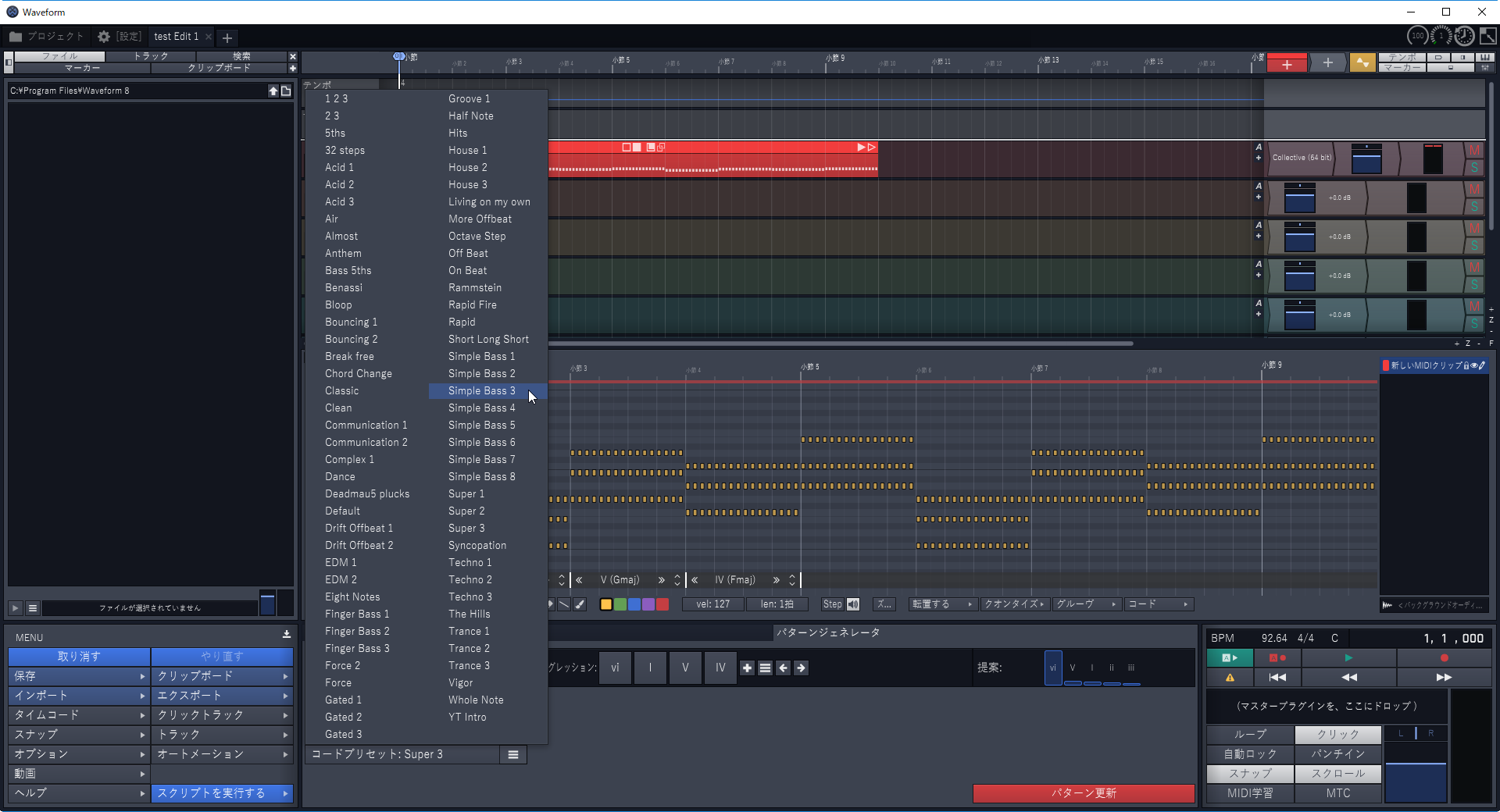The image size is (1500, 812).
Task: Choose Deadmau5 plucks from pattern list
Action: 367,494
